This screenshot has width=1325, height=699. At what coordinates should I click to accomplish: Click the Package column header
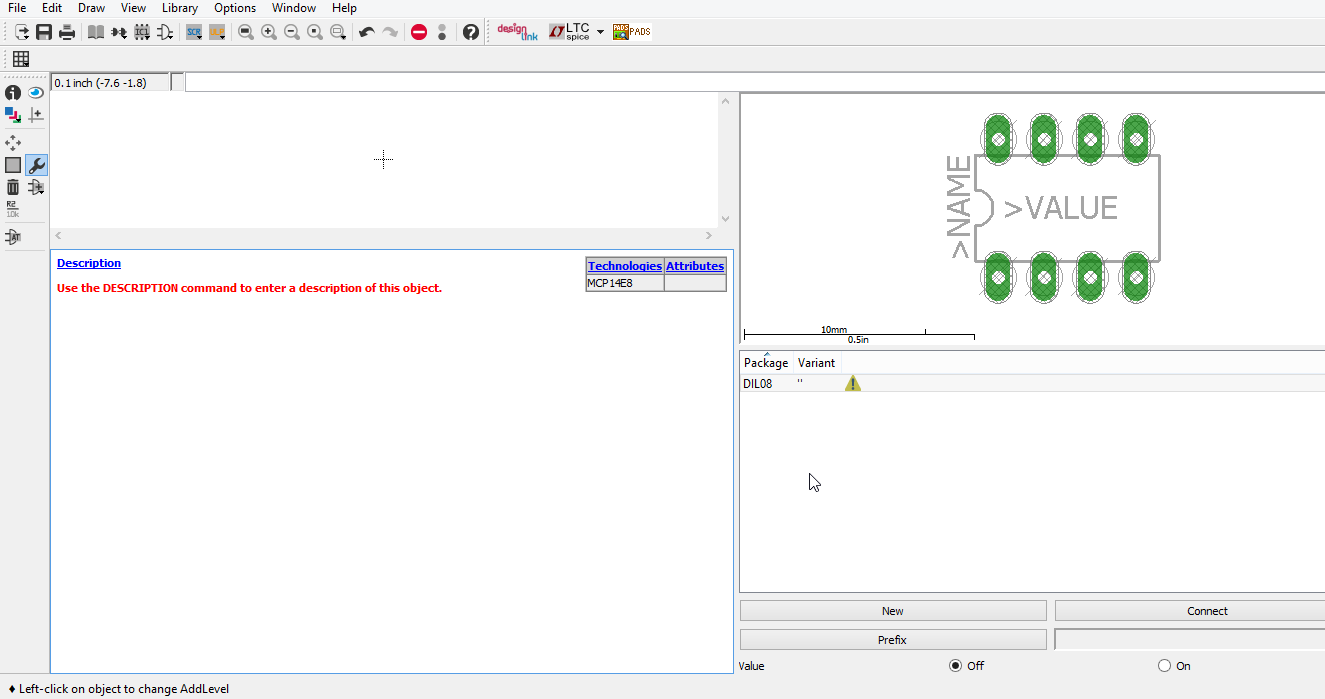coord(766,363)
